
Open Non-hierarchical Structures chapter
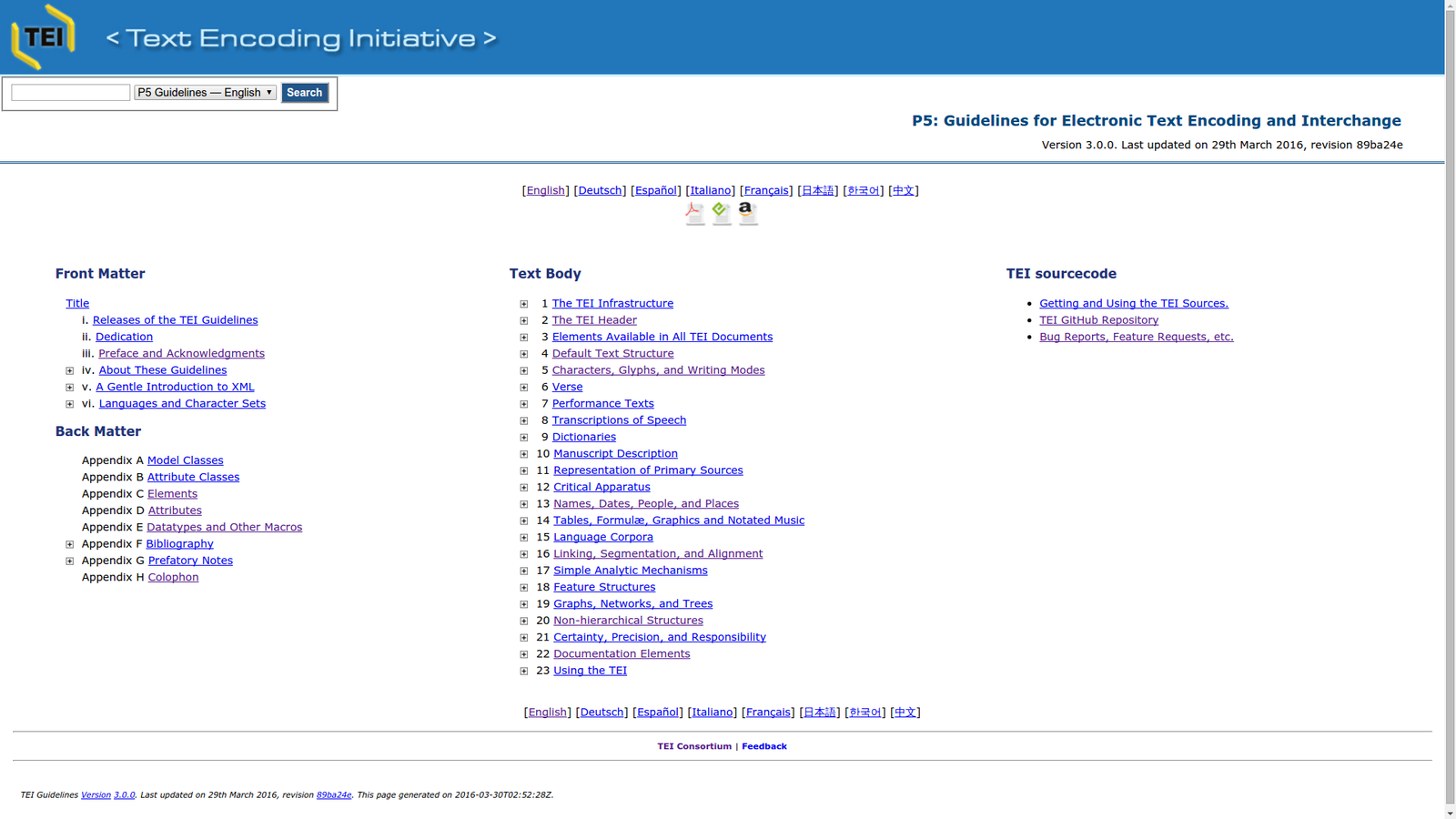click(x=628, y=621)
